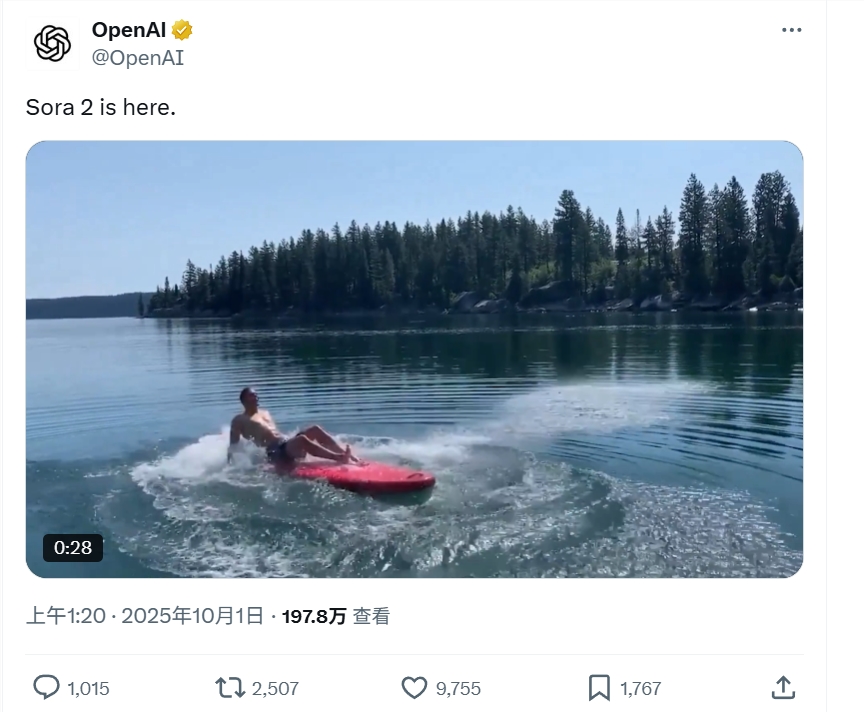Click the @OpenAI handle
864x712 pixels.
coord(138,58)
